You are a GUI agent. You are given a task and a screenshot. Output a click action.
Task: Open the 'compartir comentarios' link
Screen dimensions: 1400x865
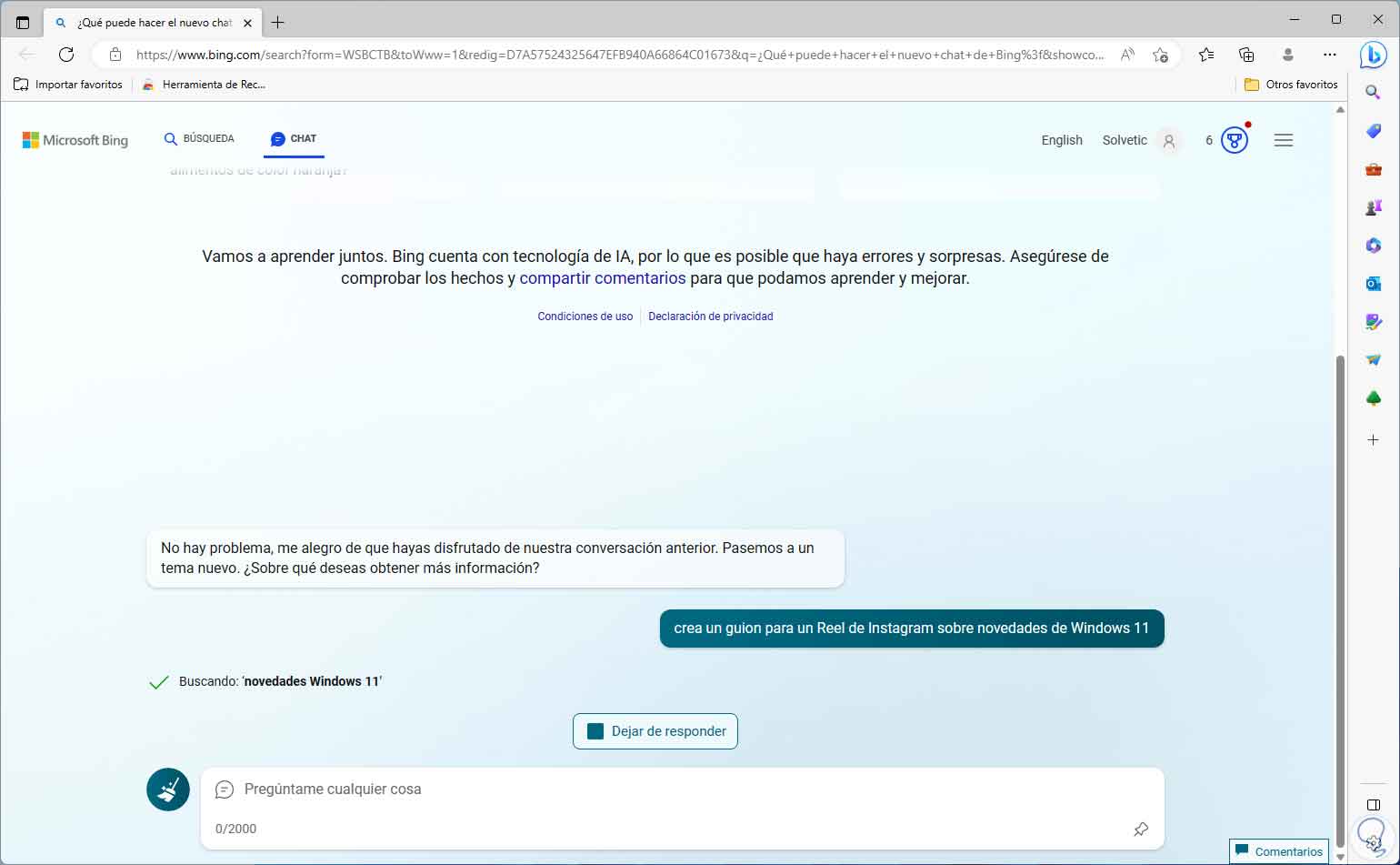603,278
